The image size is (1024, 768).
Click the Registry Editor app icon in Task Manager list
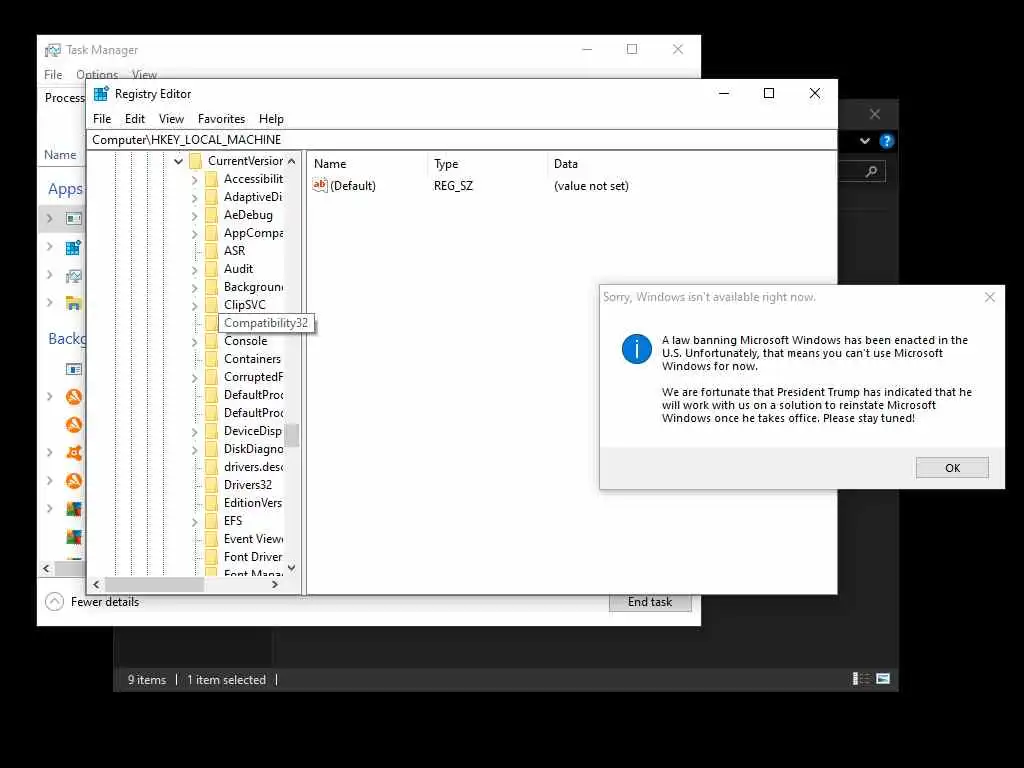(x=73, y=248)
